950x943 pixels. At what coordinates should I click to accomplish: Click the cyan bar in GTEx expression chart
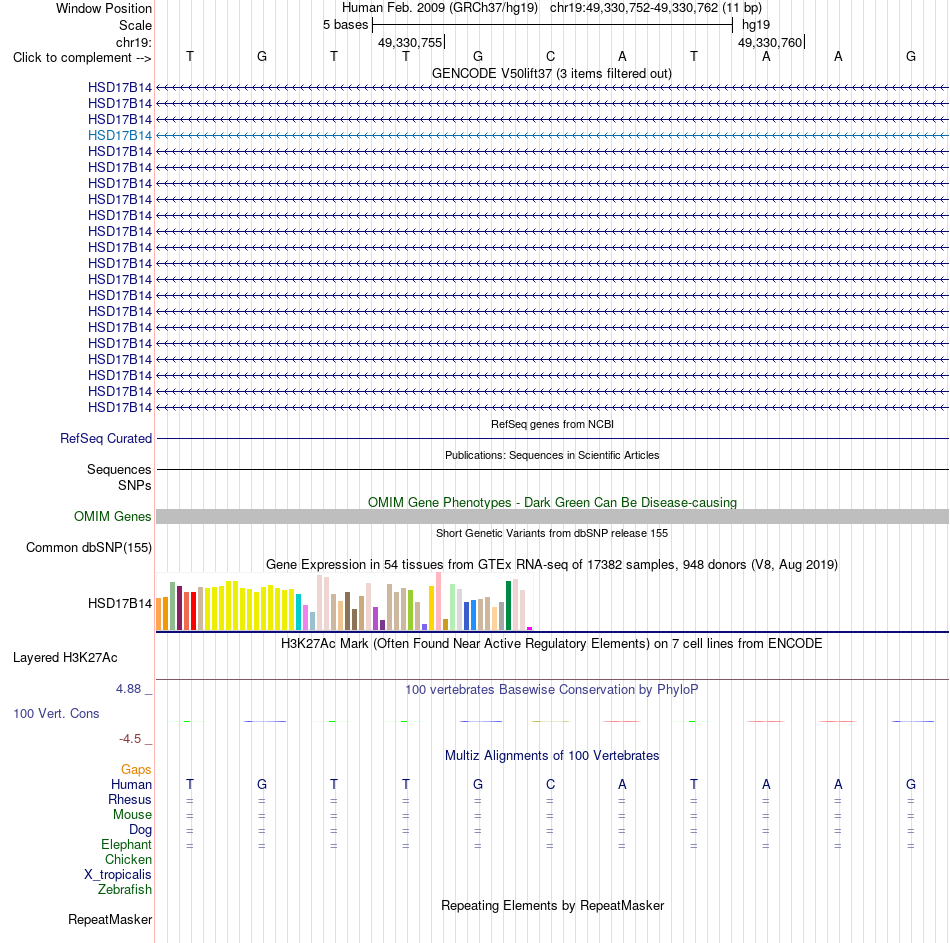pyautogui.click(x=299, y=612)
